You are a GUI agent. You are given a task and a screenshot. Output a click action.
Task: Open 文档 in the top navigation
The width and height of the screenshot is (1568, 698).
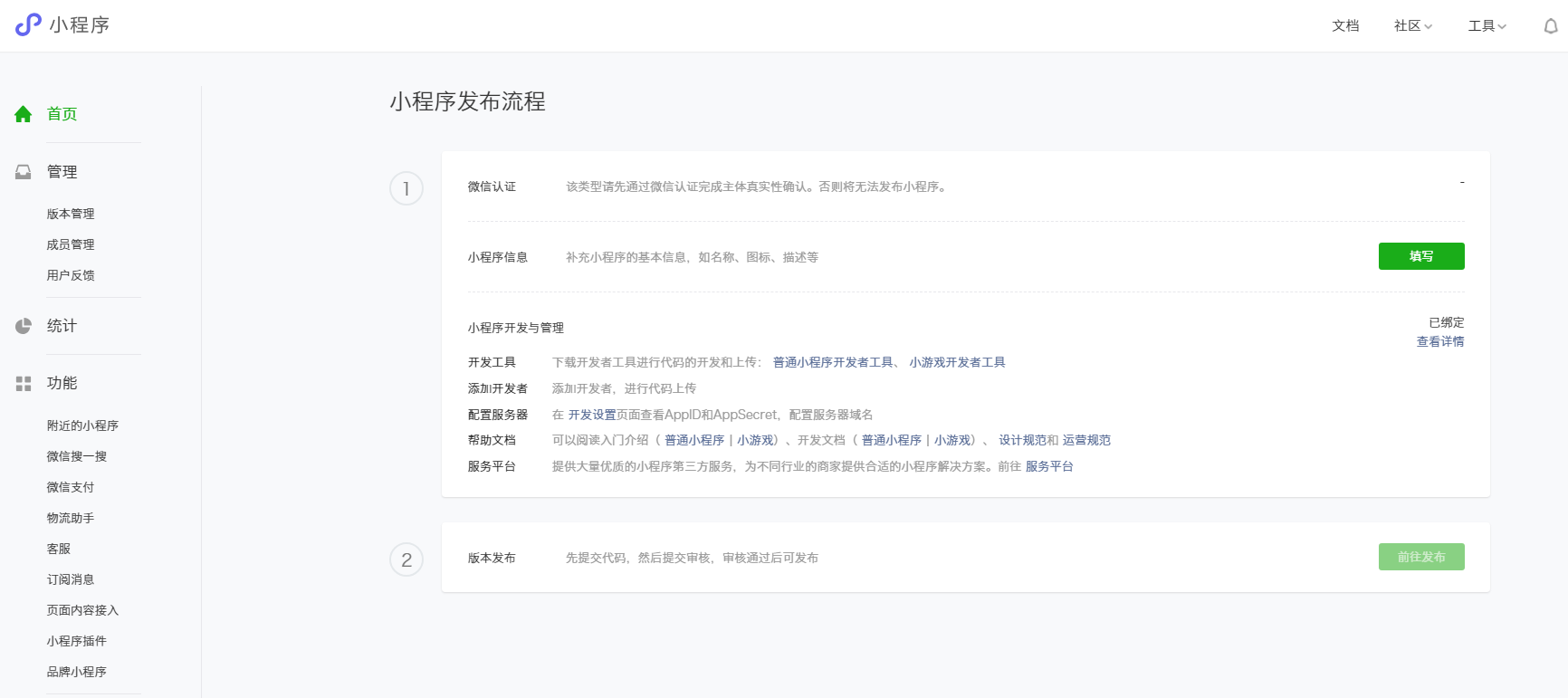(x=1345, y=26)
